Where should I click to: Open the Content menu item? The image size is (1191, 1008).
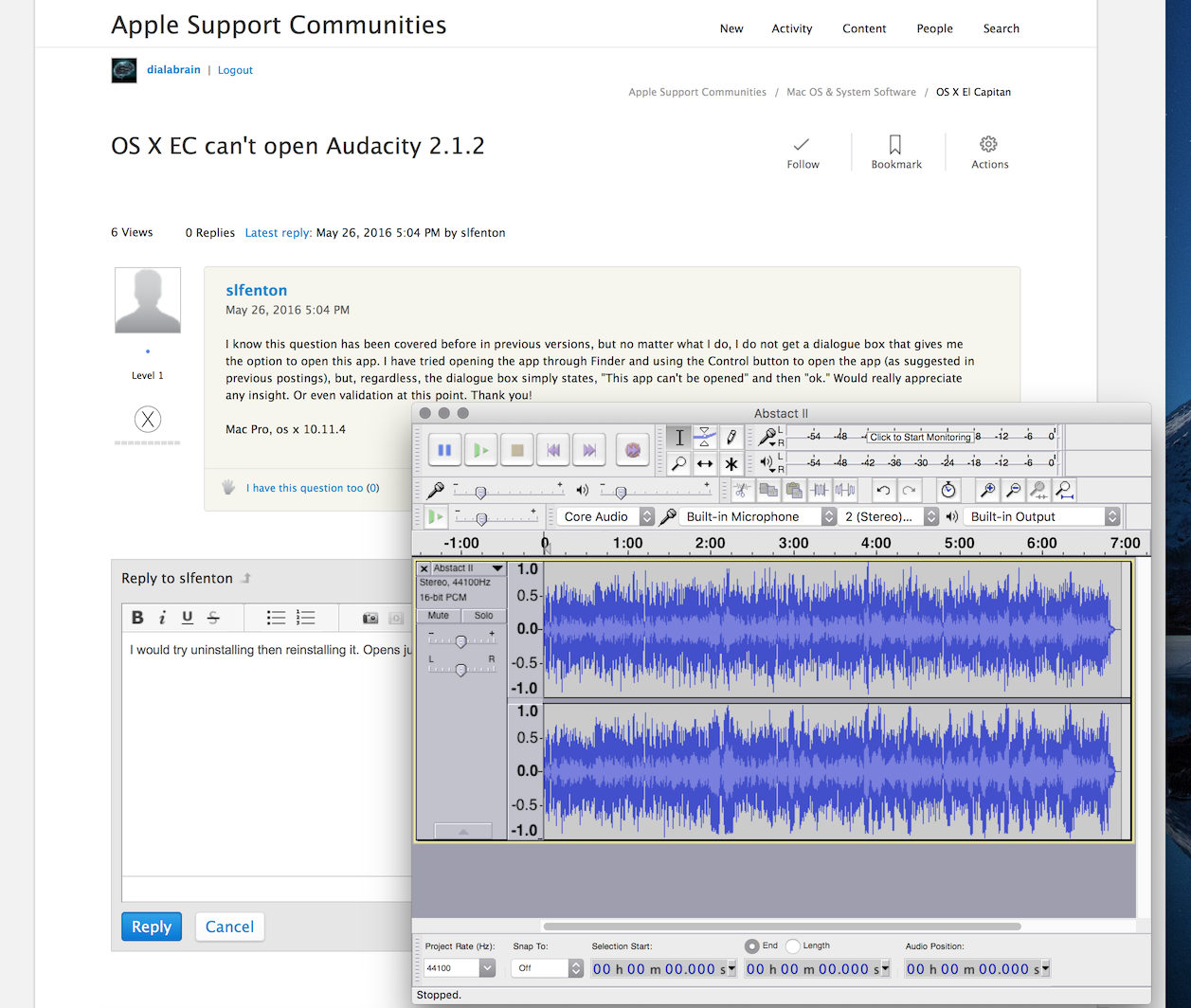click(x=864, y=28)
